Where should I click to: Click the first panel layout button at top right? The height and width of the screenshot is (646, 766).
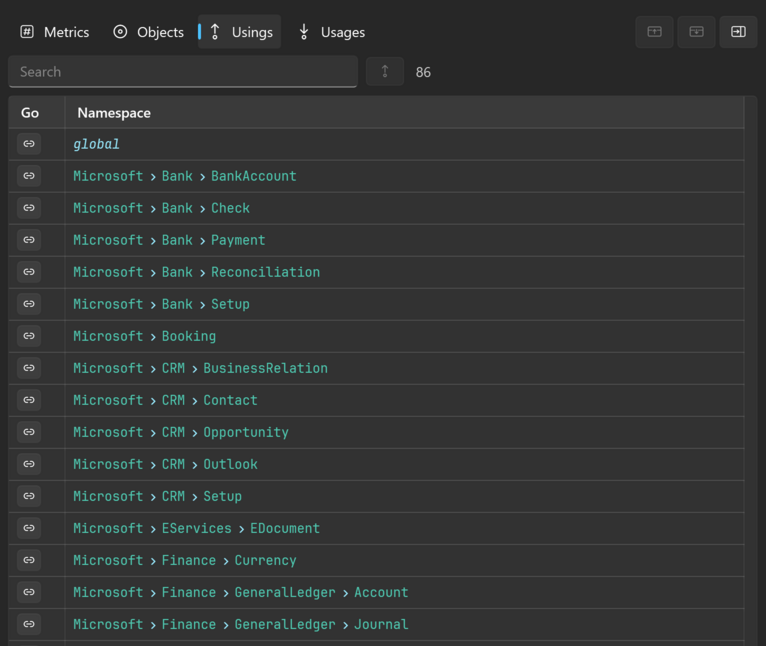coord(654,32)
